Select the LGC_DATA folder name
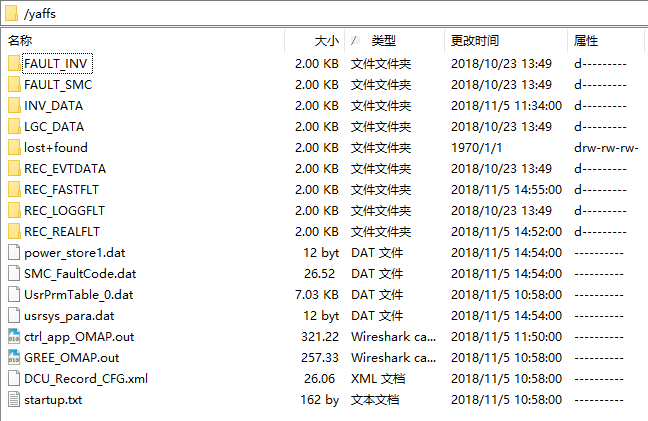Image resolution: width=648 pixels, height=421 pixels. (x=54, y=127)
